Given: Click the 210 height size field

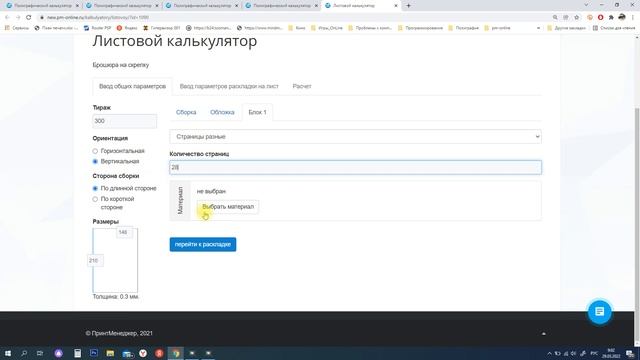Looking at the screenshot, I should tap(95, 260).
